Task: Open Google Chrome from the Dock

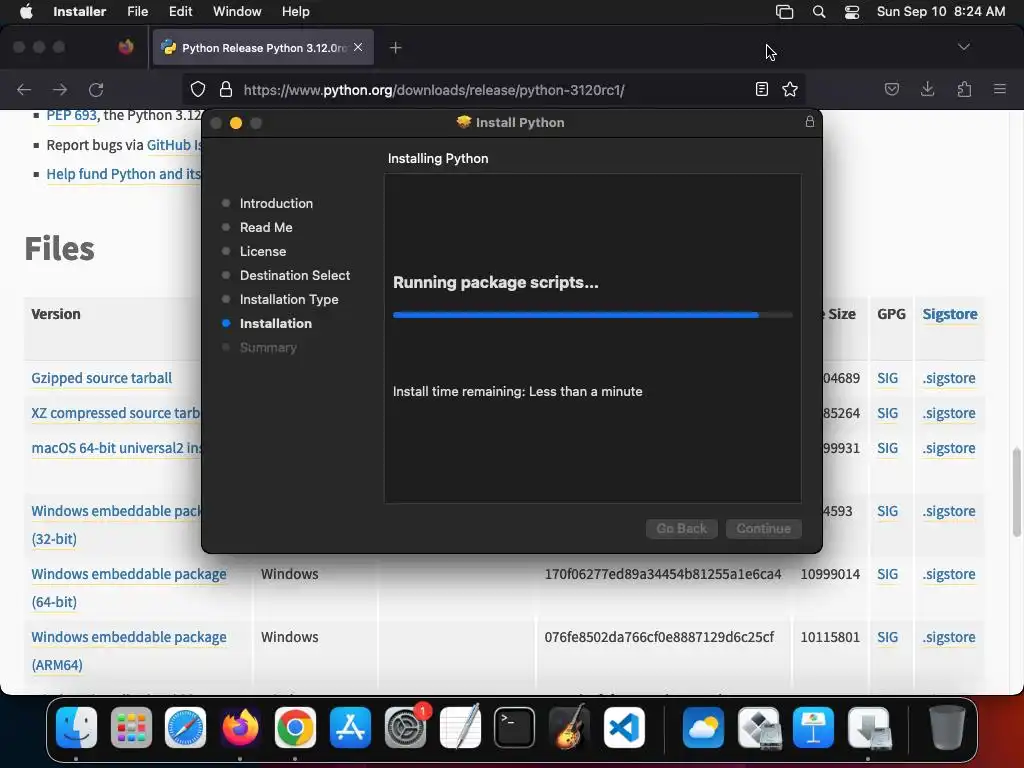Action: click(295, 727)
